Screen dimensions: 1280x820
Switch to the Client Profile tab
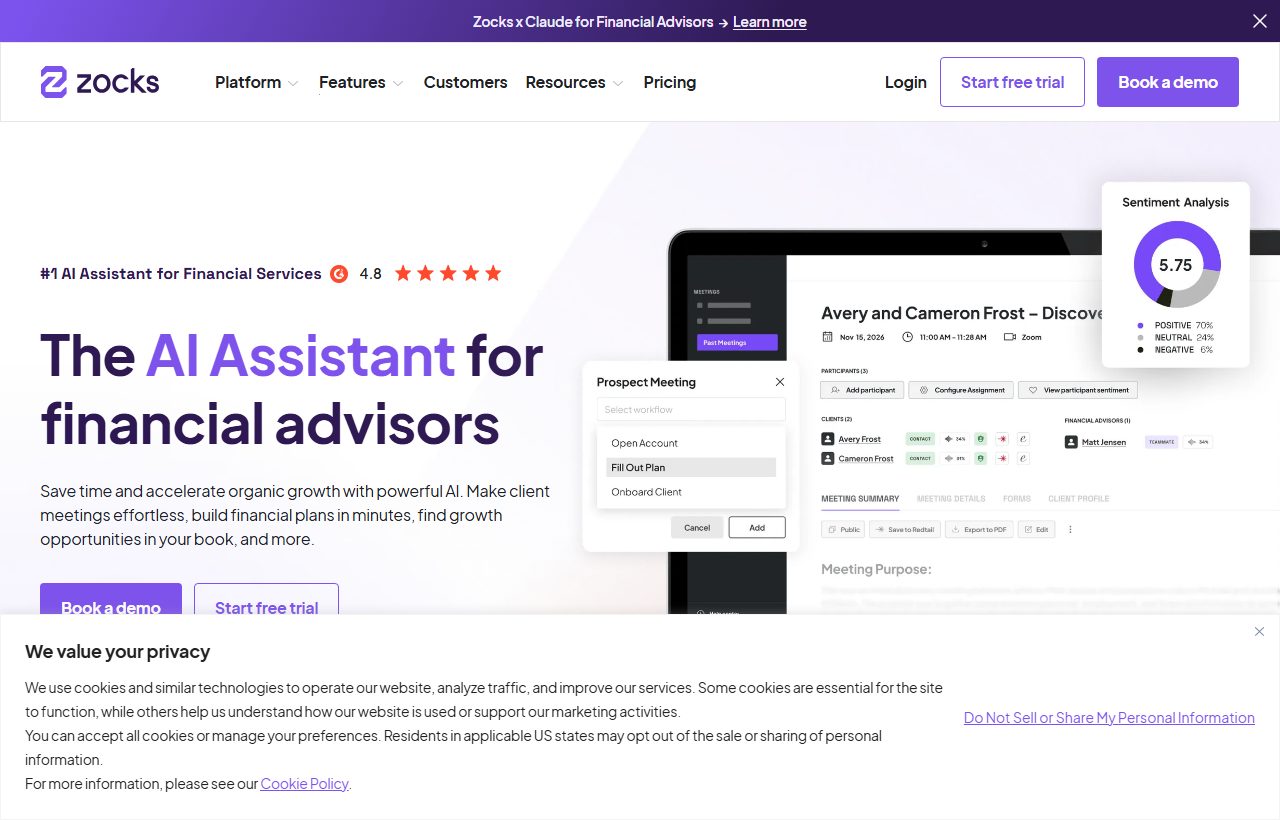1079,498
